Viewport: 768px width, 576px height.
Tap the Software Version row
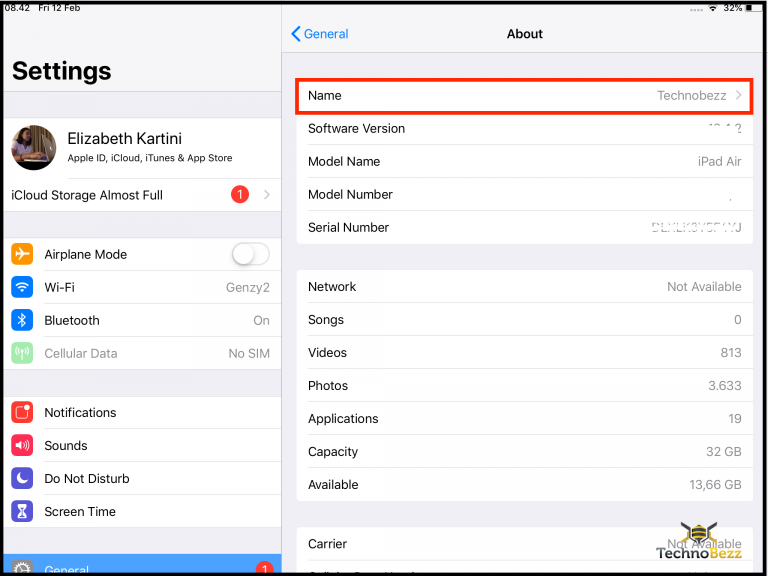click(525, 128)
